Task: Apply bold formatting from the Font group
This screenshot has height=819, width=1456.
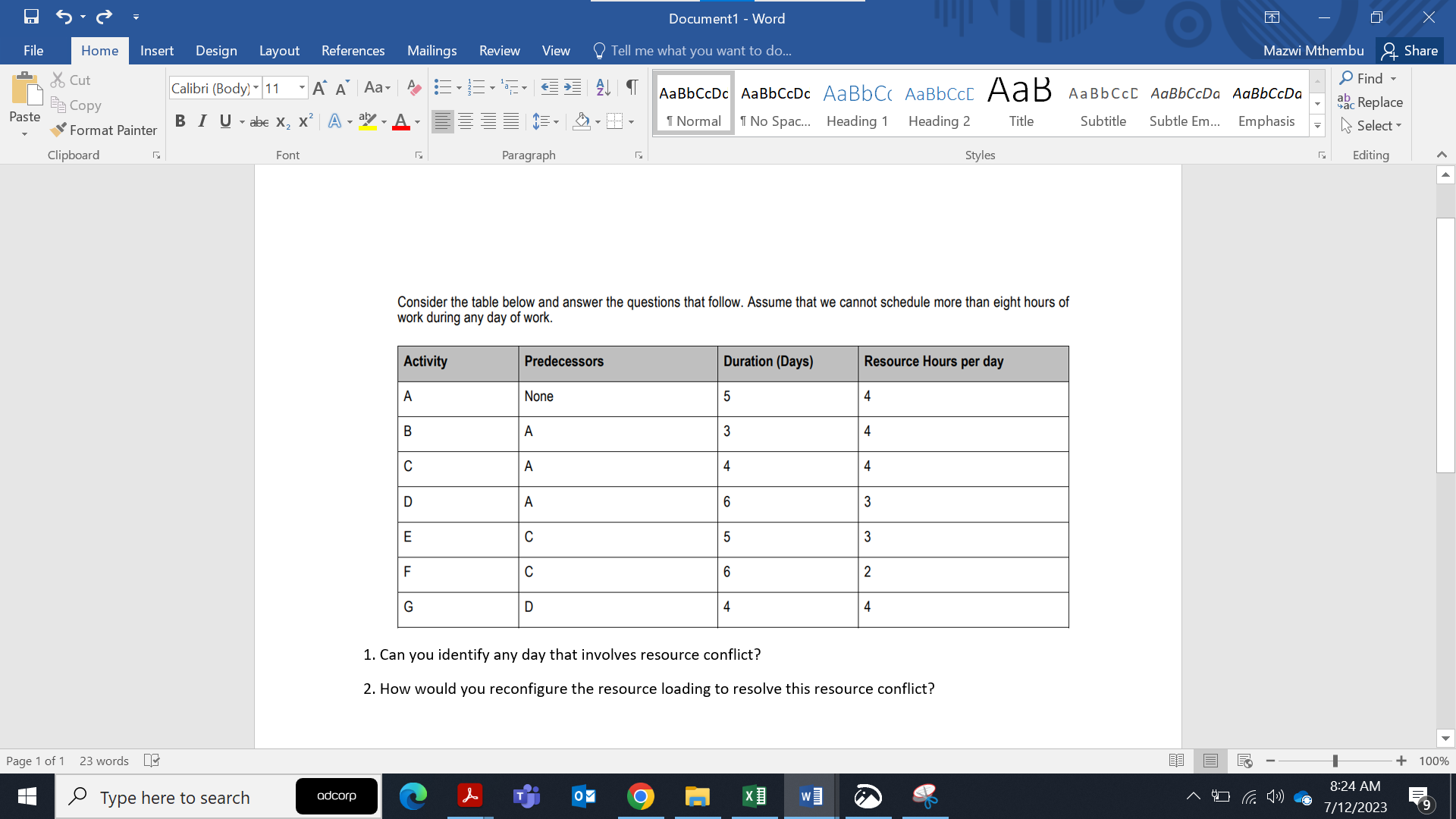Action: pos(180,121)
